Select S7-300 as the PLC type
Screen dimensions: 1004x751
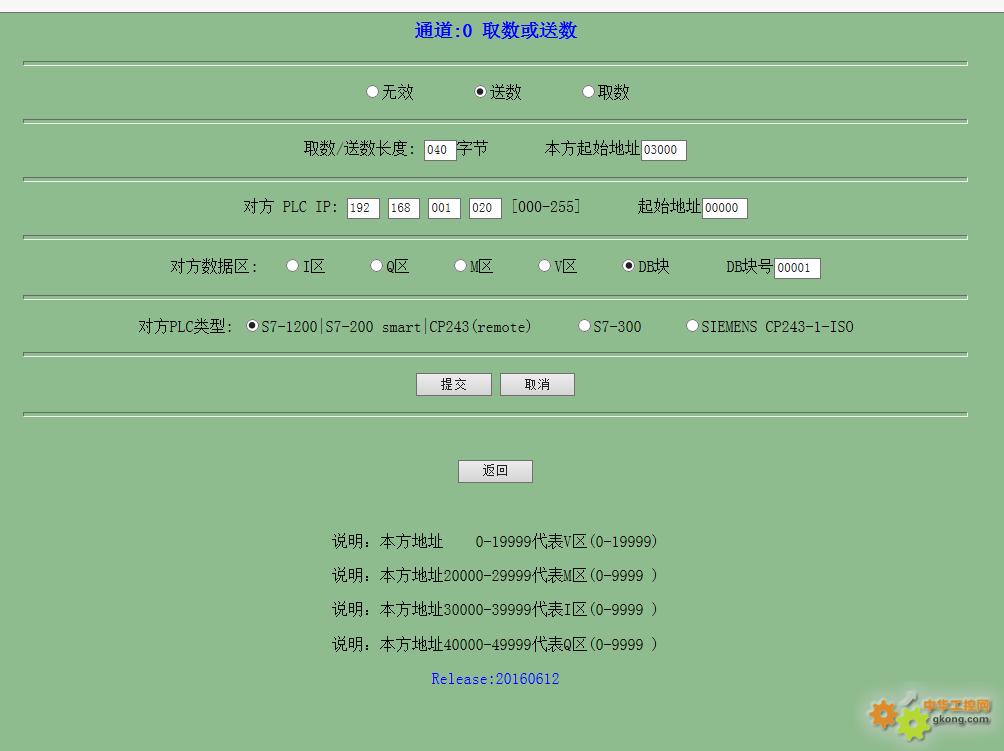point(584,326)
